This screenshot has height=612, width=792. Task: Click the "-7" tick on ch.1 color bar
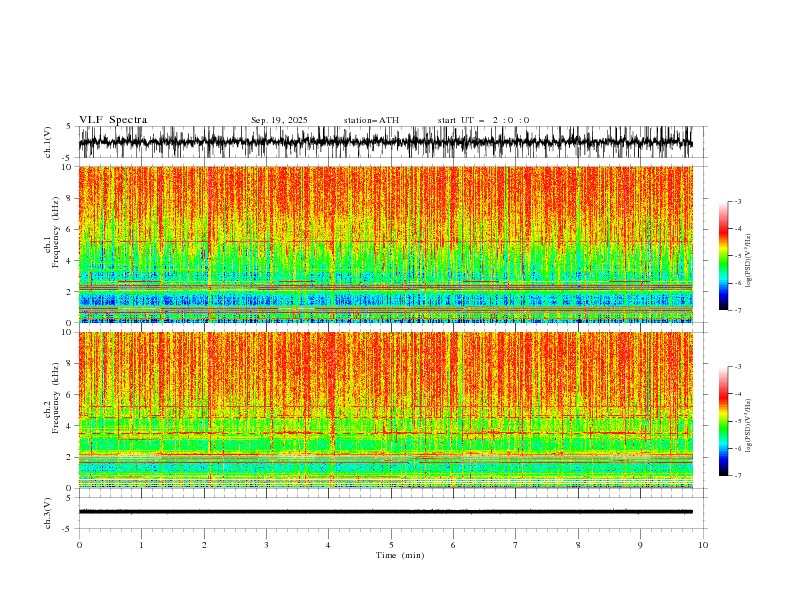click(x=737, y=310)
